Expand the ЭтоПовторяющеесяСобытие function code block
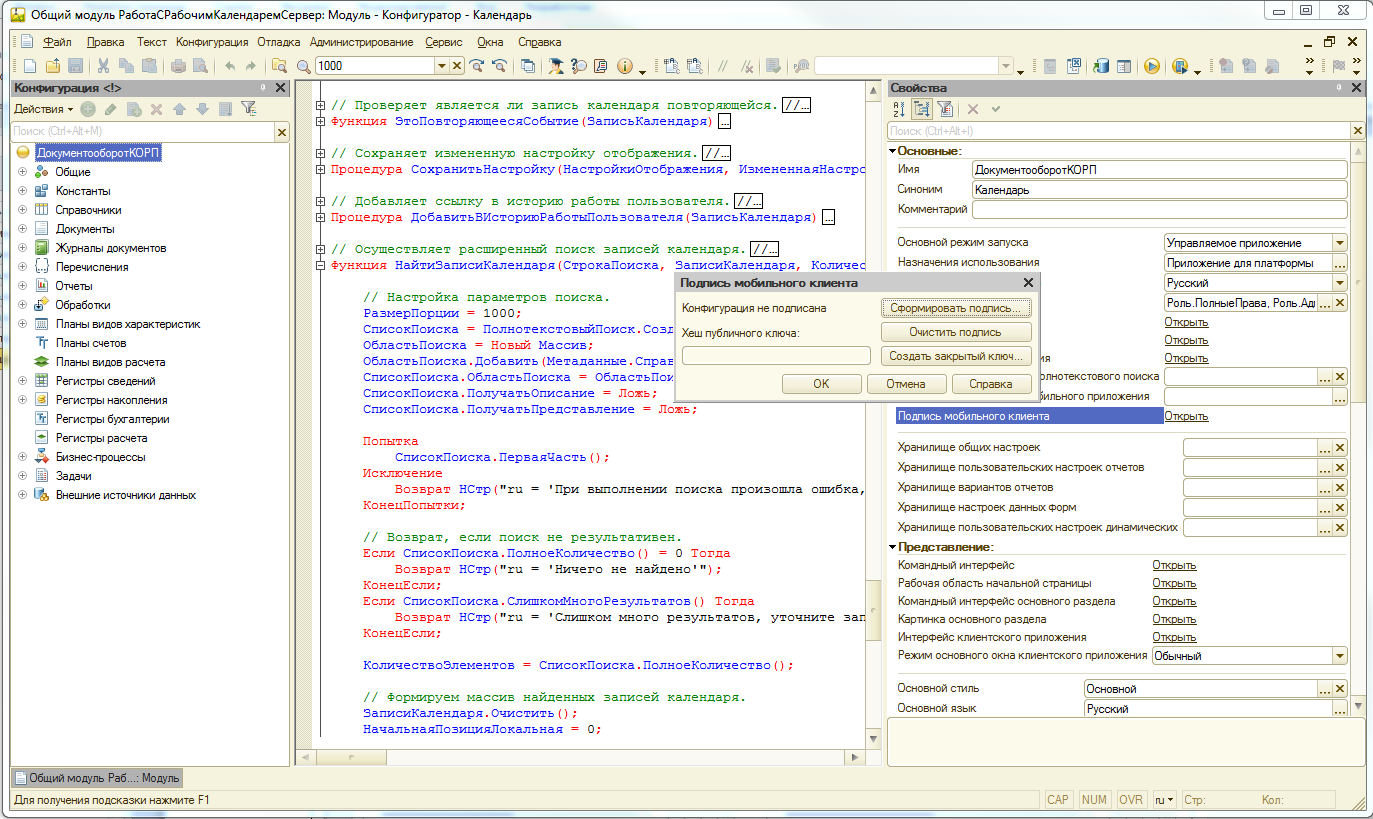The width and height of the screenshot is (1373, 819). coord(320,121)
